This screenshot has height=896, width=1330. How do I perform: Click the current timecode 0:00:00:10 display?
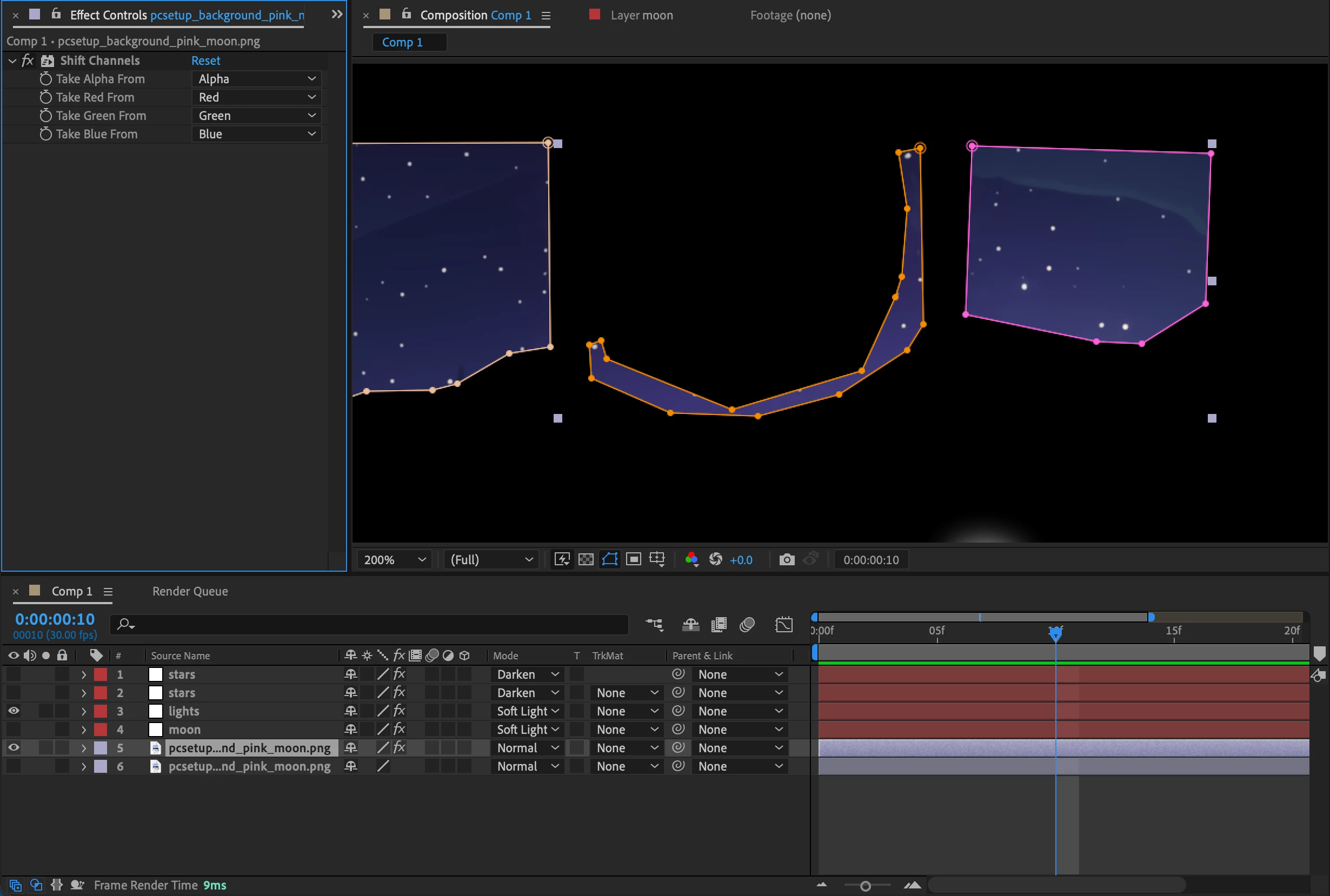pos(55,619)
